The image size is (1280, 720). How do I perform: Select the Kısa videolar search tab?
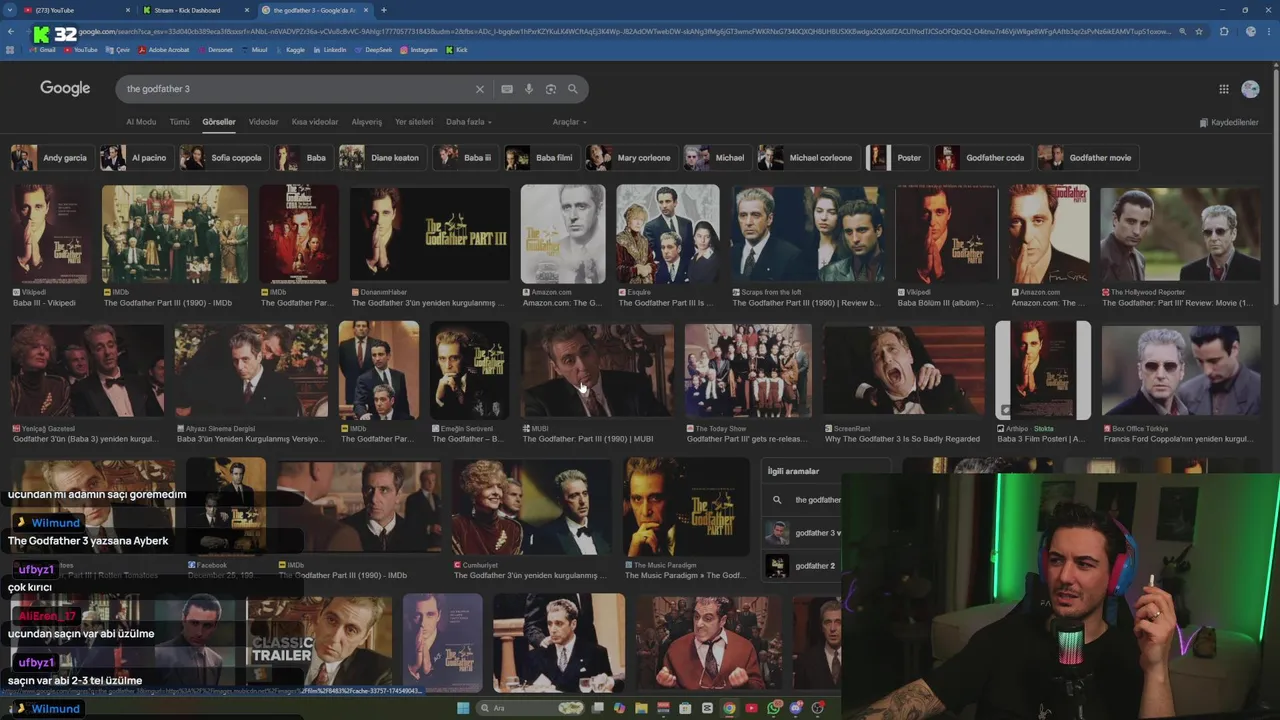315,122
